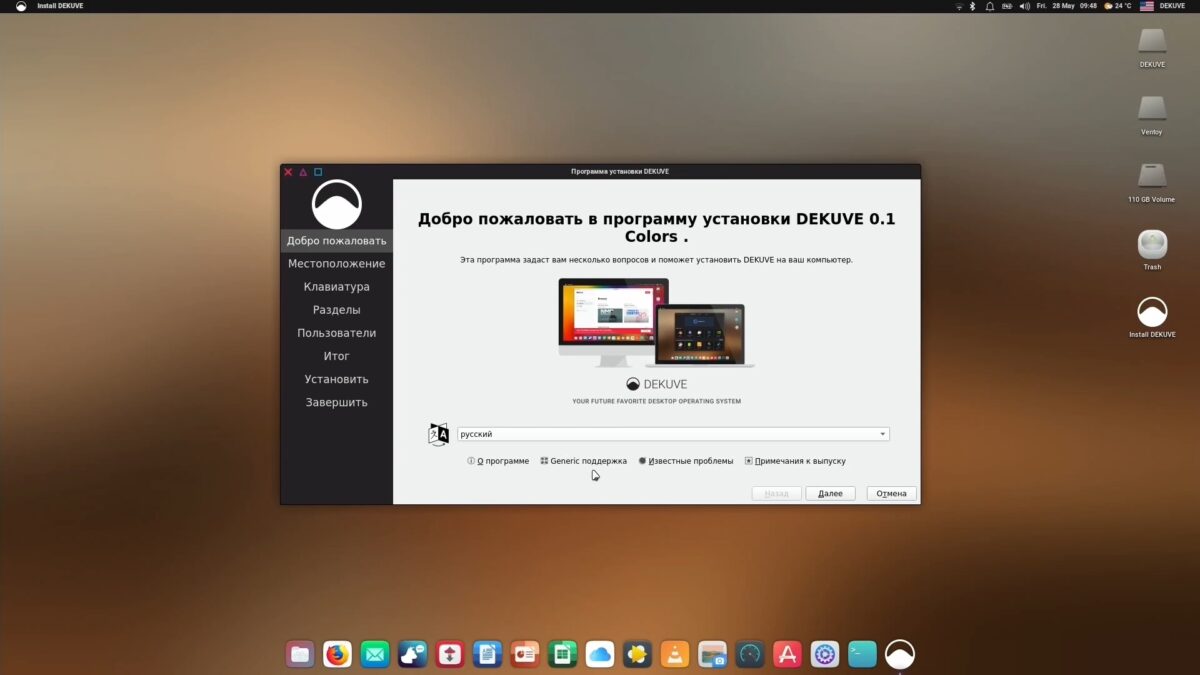The height and width of the screenshot is (675, 1200).
Task: Click the US flag keyboard layout indicator
Action: pyautogui.click(x=1147, y=6)
